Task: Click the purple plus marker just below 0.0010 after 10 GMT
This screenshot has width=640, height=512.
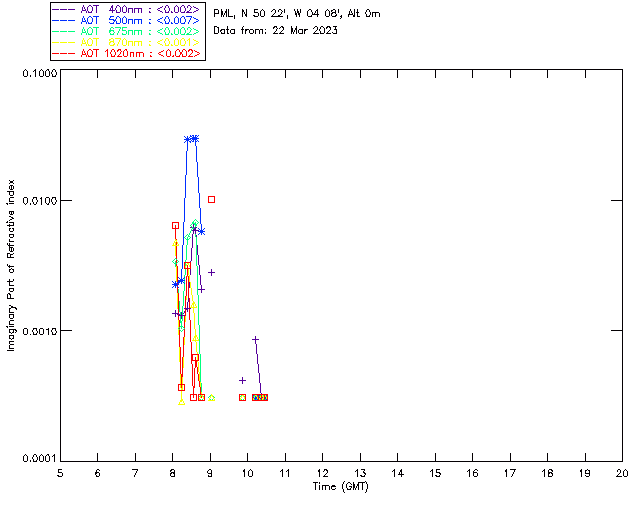Action: pyautogui.click(x=256, y=340)
